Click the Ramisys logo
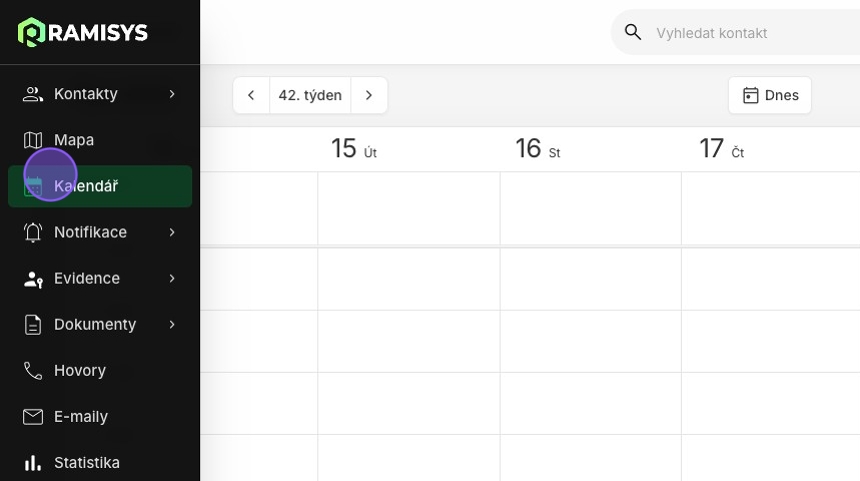Viewport: 860px width, 481px height. pos(83,32)
